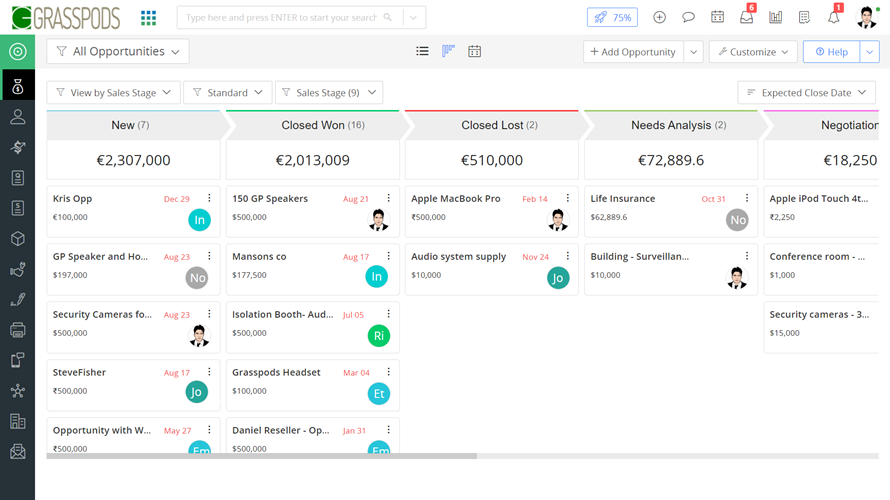Image resolution: width=890 pixels, height=500 pixels.
Task: Click the Help button
Action: [x=831, y=52]
